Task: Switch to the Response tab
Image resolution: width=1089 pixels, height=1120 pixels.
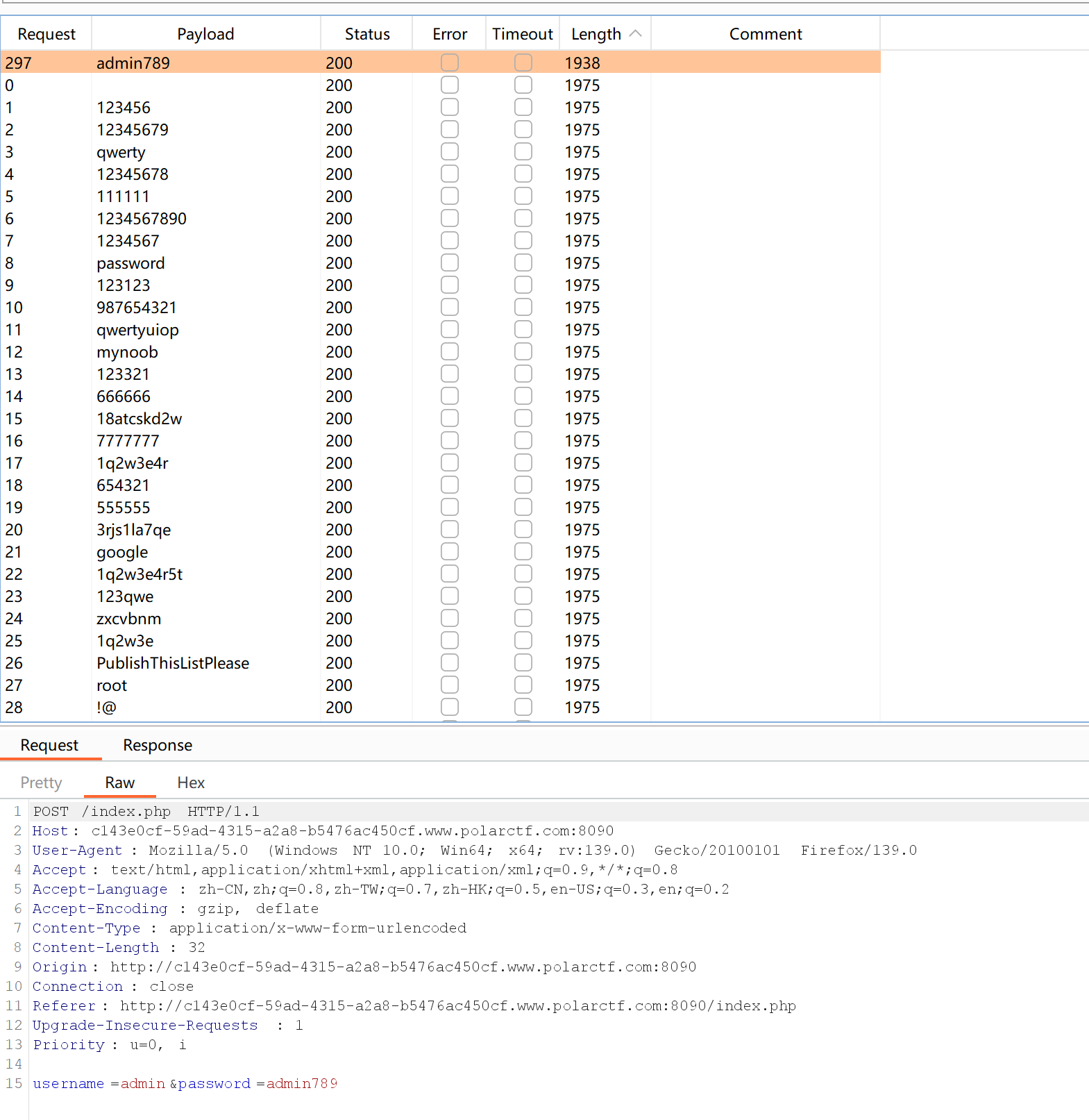Action: [158, 745]
